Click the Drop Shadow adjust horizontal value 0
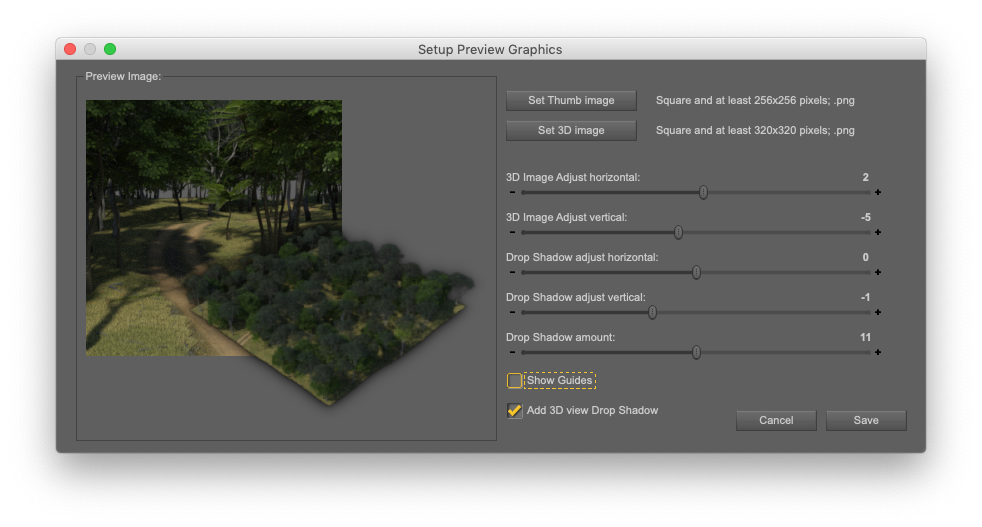Viewport: 982px width, 527px height. pos(866,258)
